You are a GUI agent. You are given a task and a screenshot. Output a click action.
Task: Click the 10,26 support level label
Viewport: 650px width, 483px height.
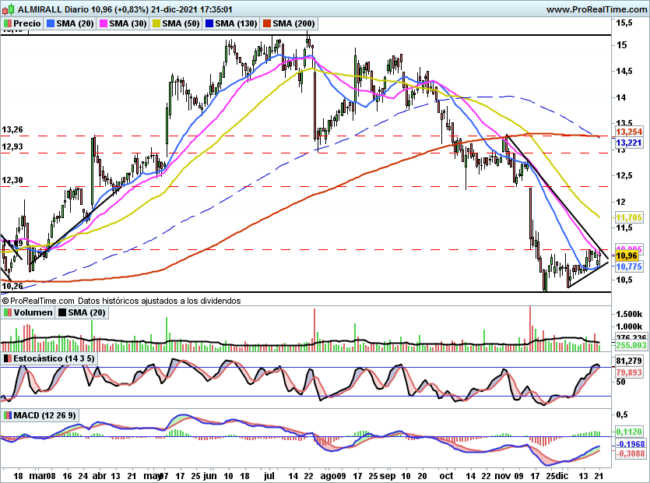[12, 286]
